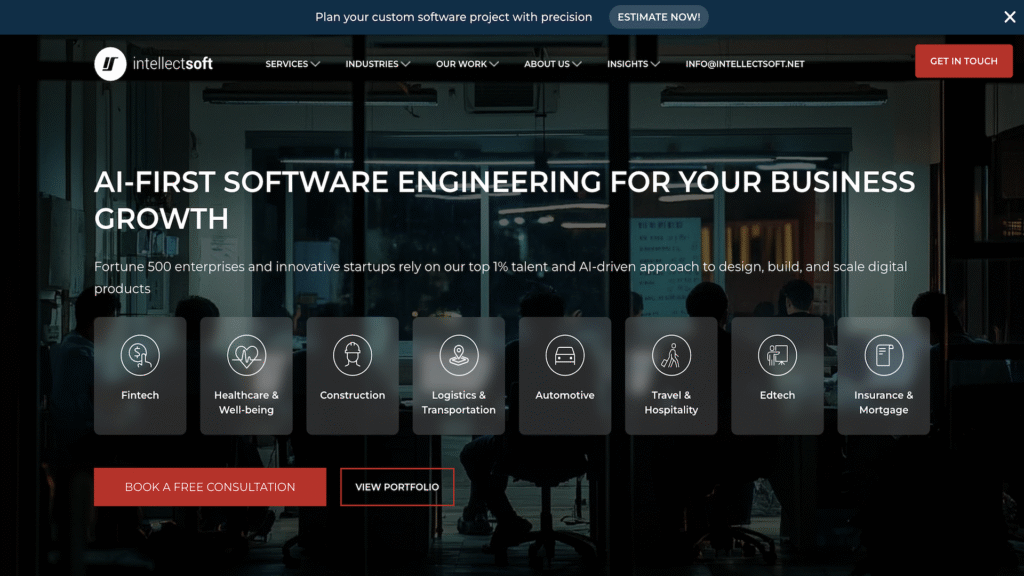Go to homepage via Intellectsoft logo
This screenshot has height=576, width=1024.
(x=153, y=64)
